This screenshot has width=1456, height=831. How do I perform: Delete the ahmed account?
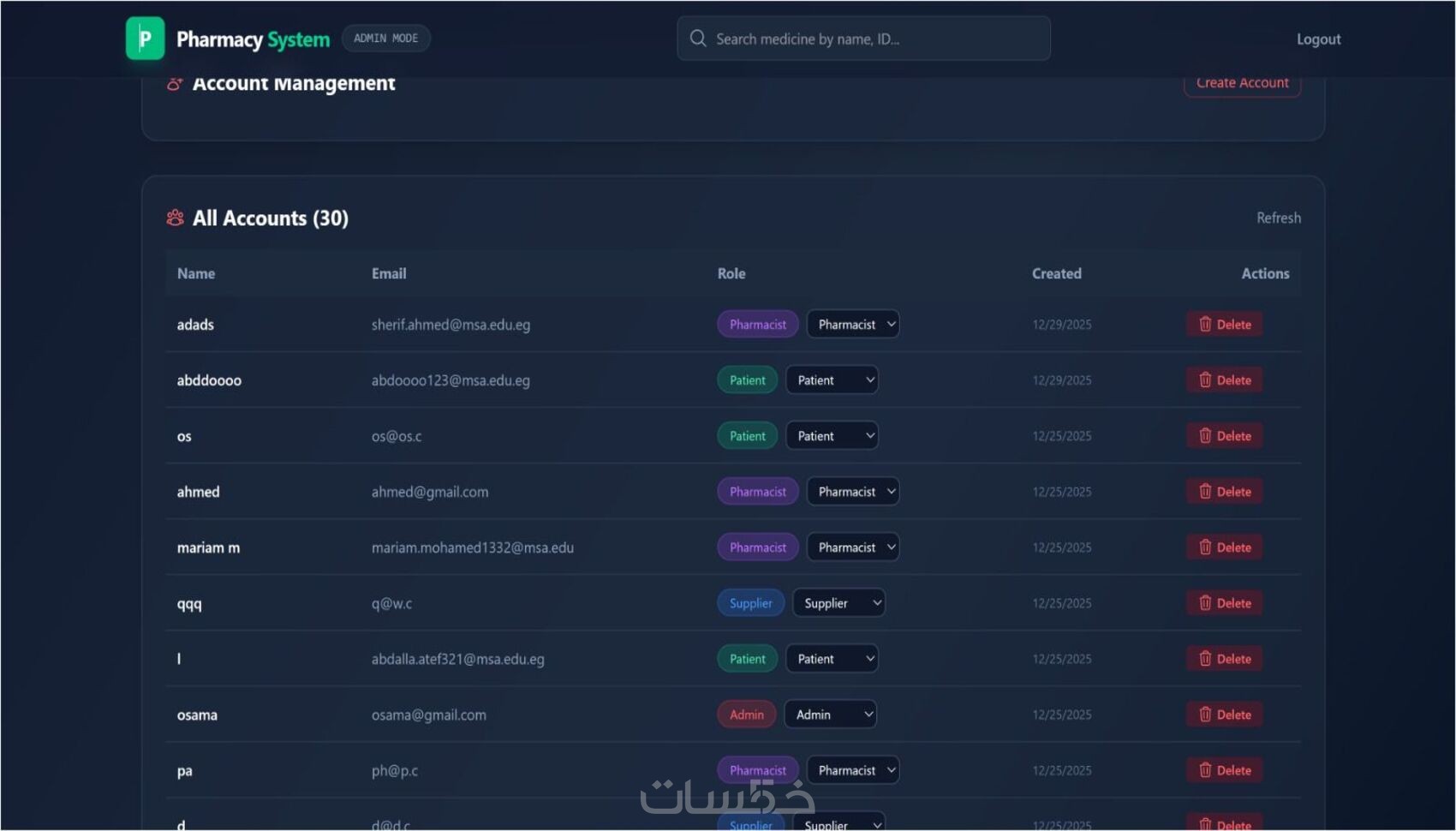click(x=1225, y=491)
